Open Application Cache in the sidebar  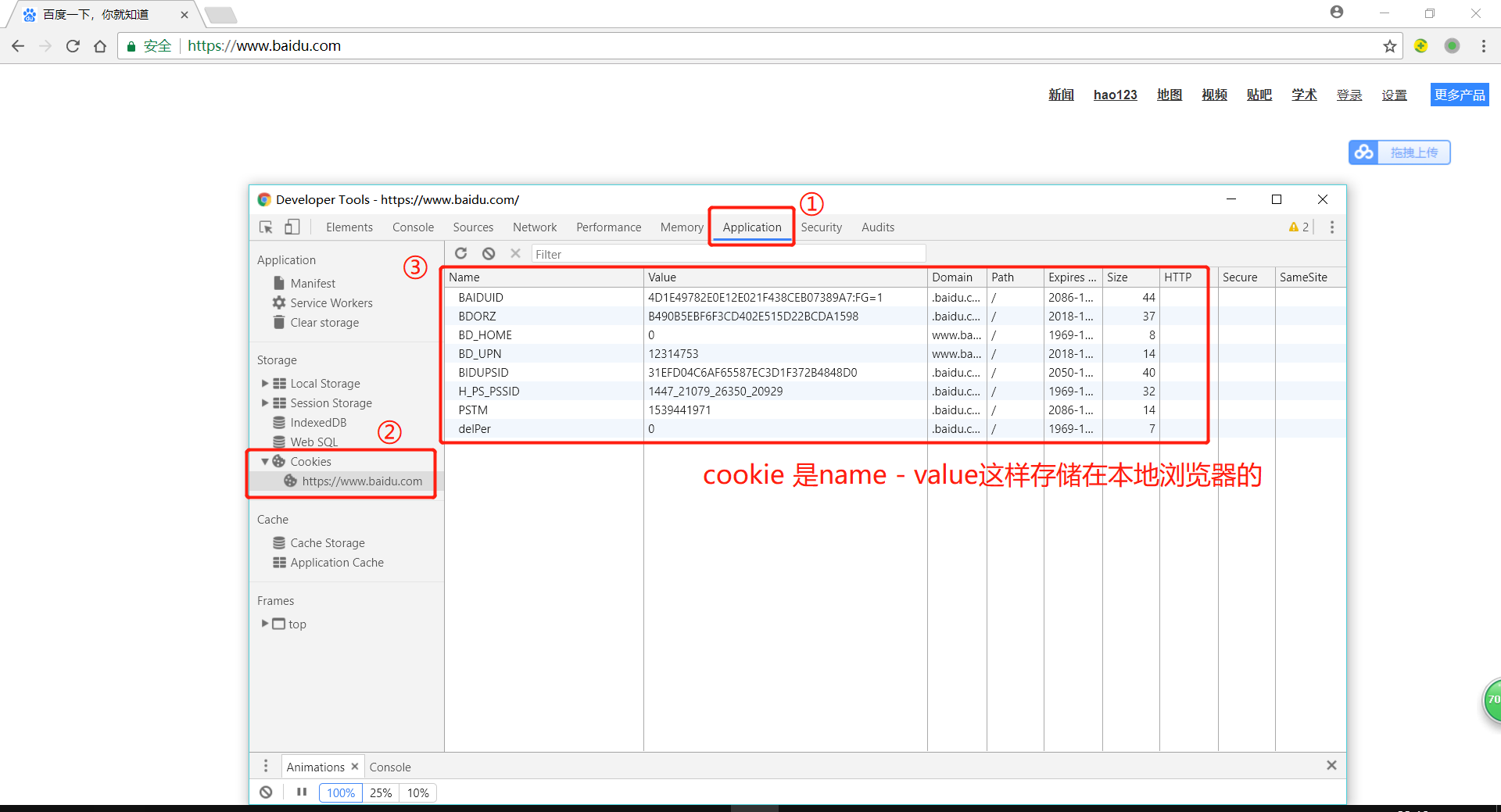click(337, 562)
